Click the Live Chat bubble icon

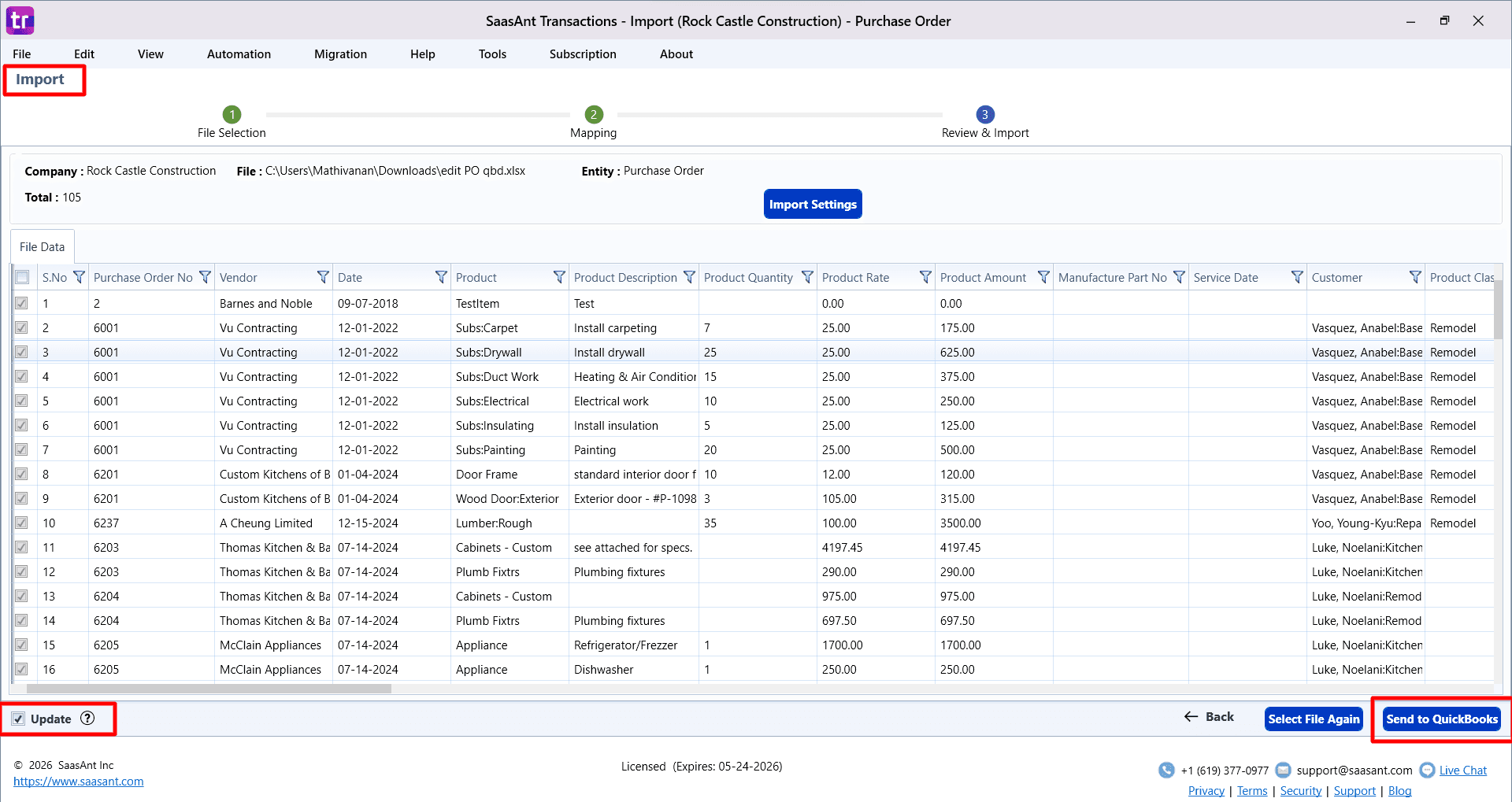coord(1427,771)
